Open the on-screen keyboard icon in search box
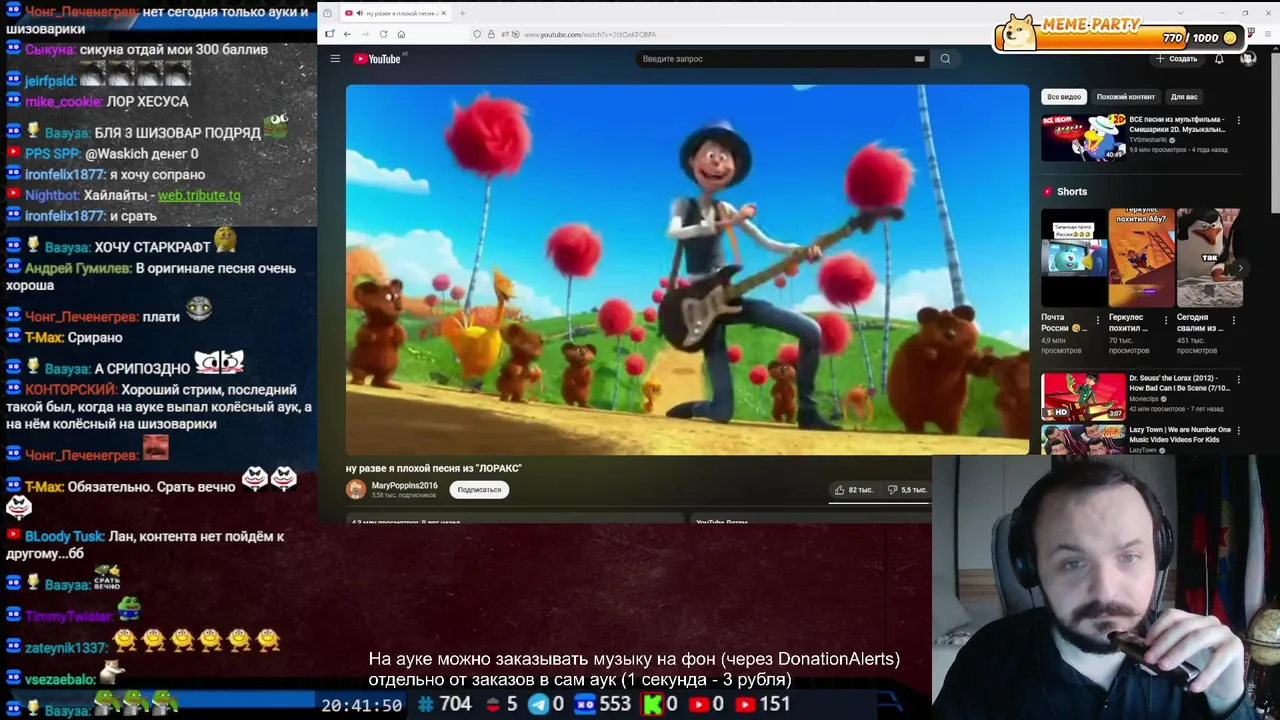Image resolution: width=1280 pixels, height=720 pixels. [x=919, y=59]
